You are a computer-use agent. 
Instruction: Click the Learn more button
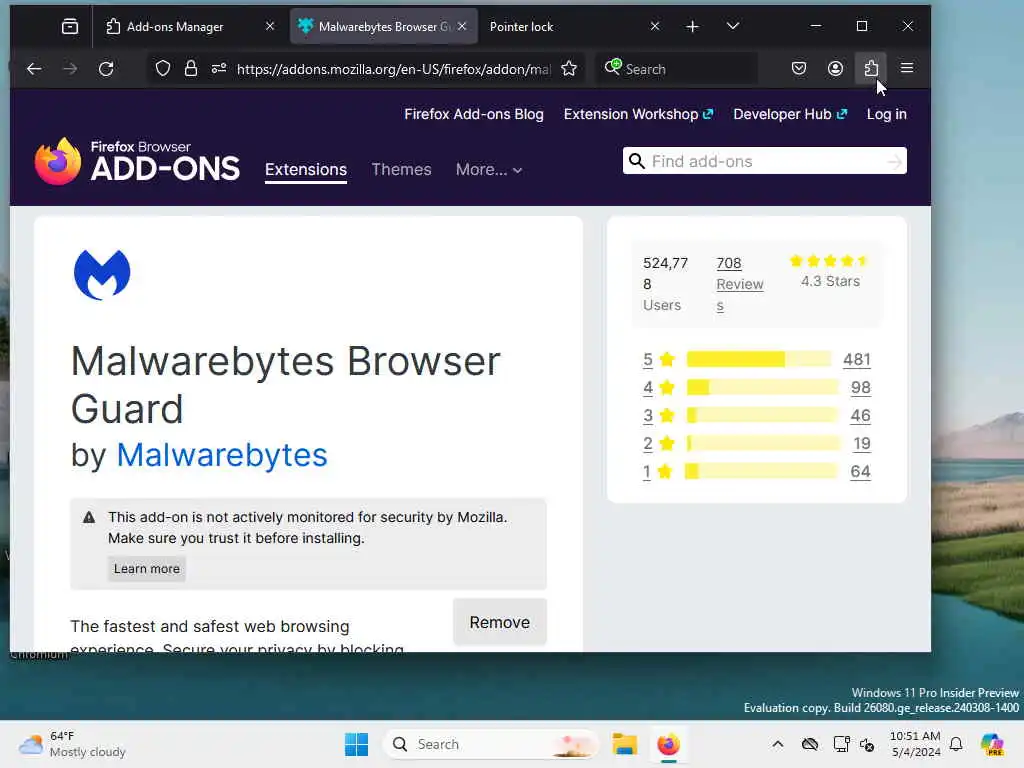point(147,569)
